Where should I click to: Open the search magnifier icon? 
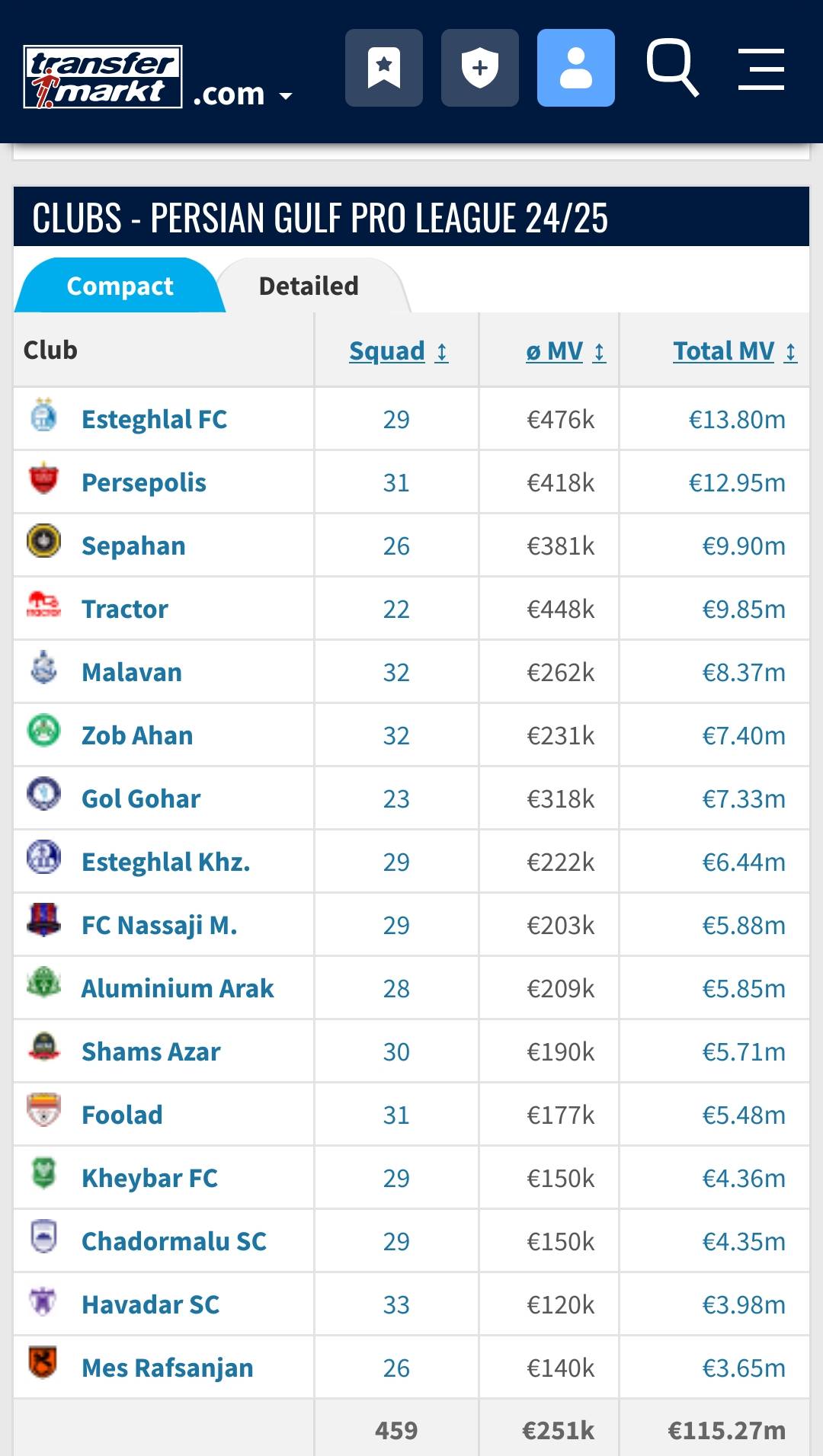(x=672, y=68)
